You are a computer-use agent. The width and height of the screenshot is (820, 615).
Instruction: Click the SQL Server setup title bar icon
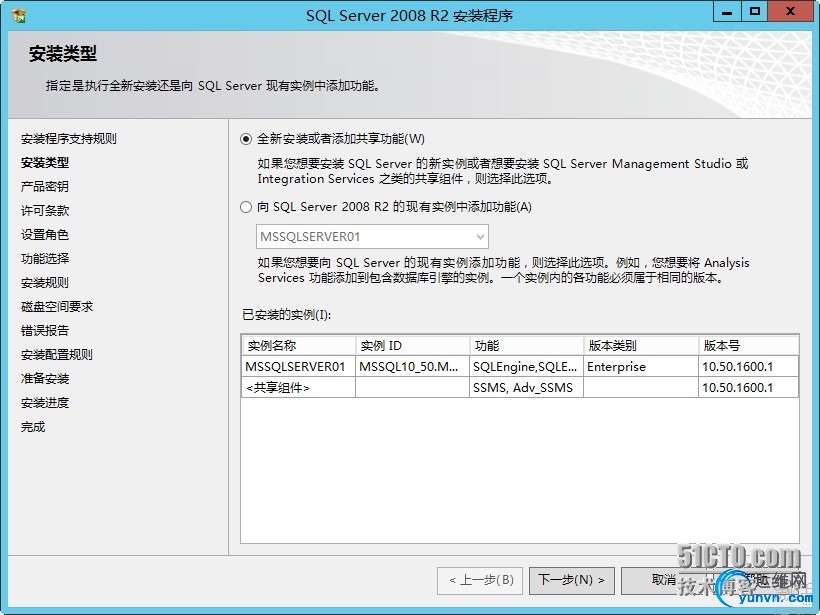pyautogui.click(x=19, y=16)
